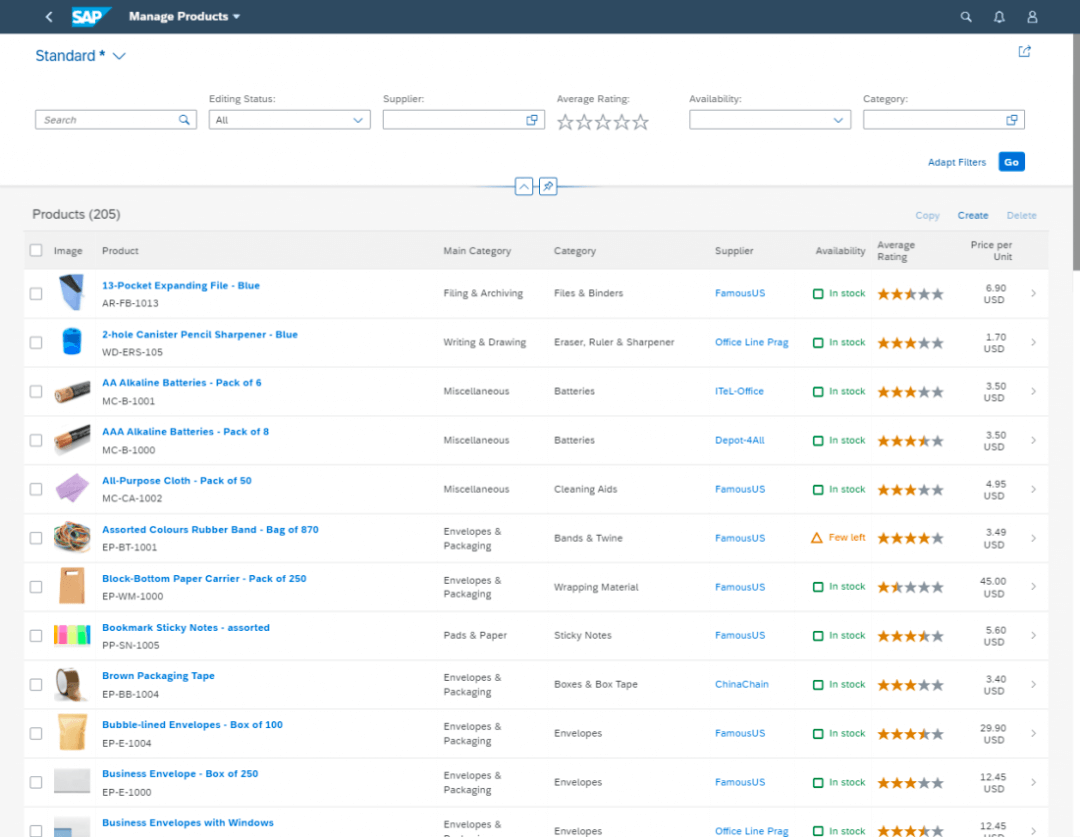Open Category value help icon
The width and height of the screenshot is (1080, 837).
[1011, 120]
